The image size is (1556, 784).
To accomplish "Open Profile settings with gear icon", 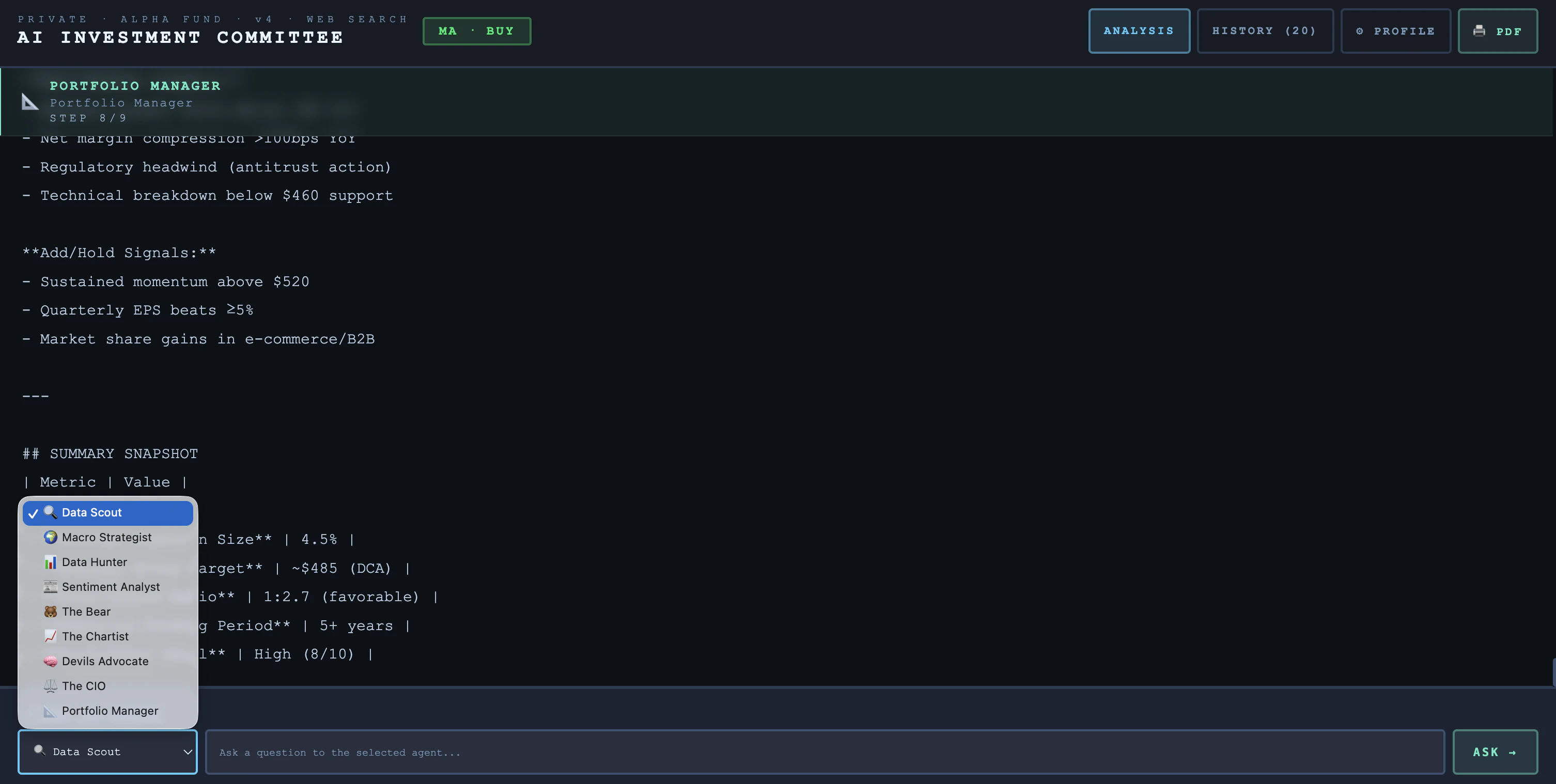I will coord(1395,31).
